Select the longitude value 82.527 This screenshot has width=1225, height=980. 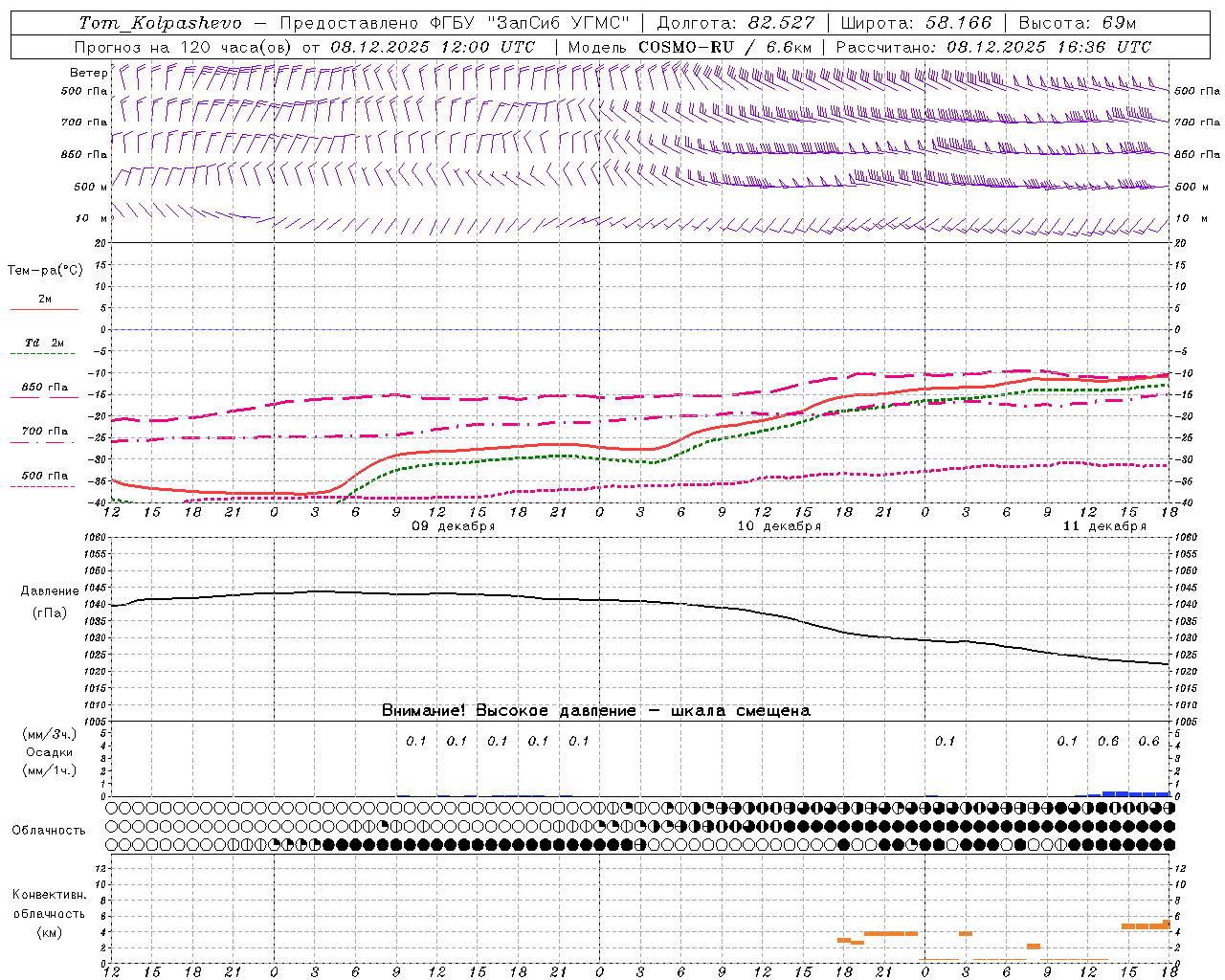click(782, 23)
